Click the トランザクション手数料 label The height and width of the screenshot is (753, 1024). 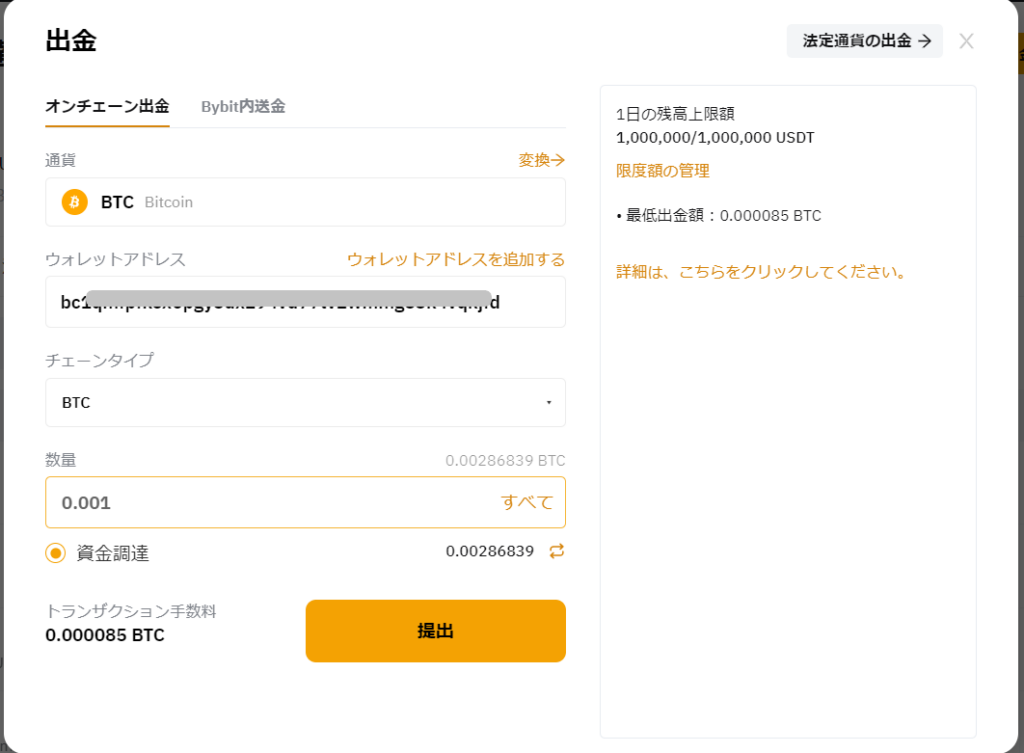[x=131, y=611]
